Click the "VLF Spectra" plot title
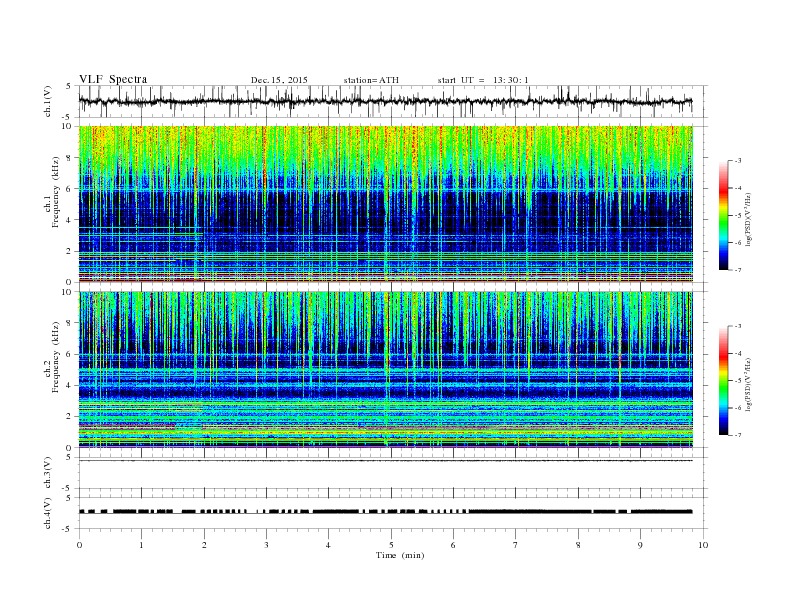Screen dimensions: 792x612 [113, 79]
